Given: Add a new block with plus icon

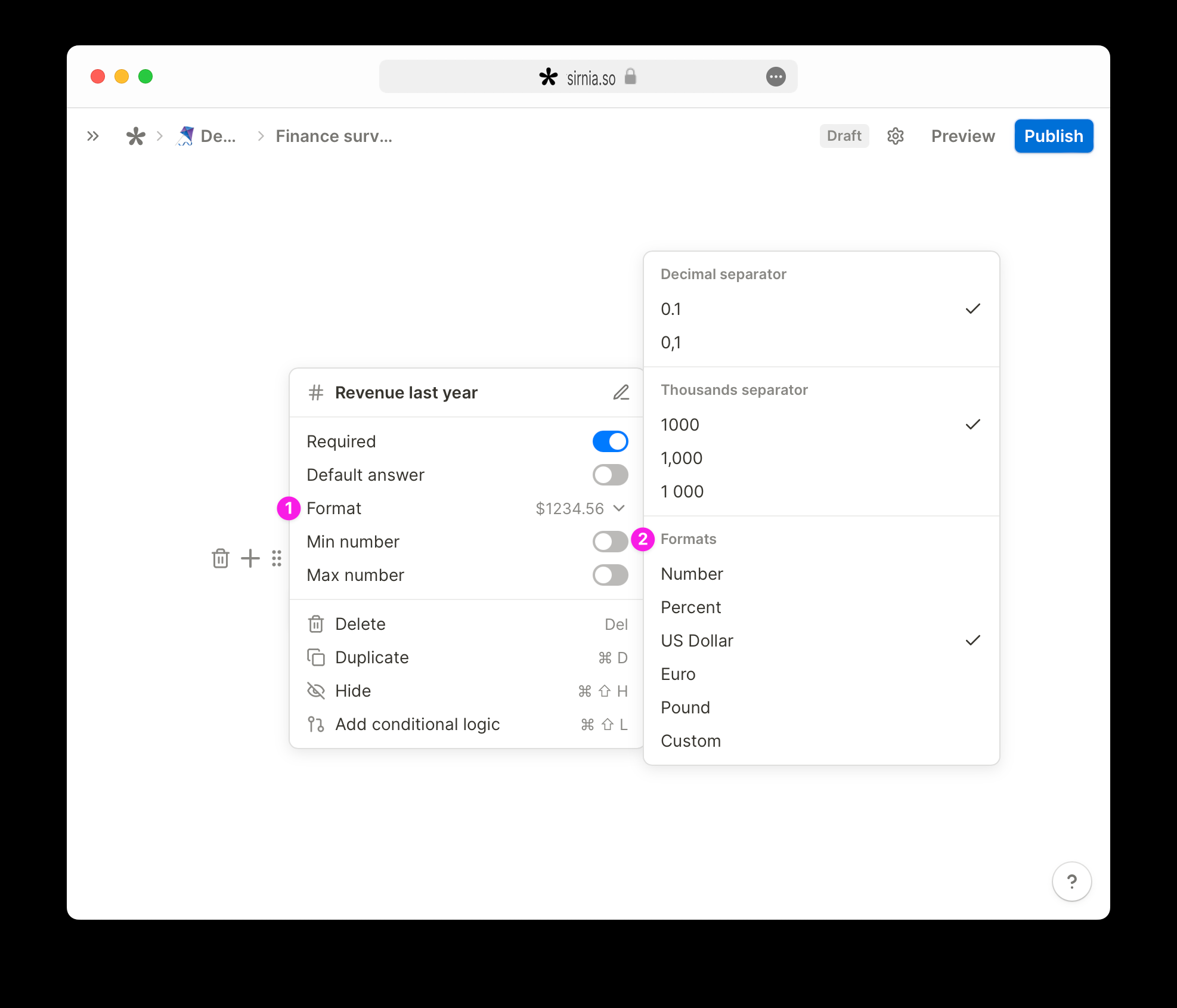Looking at the screenshot, I should point(250,558).
